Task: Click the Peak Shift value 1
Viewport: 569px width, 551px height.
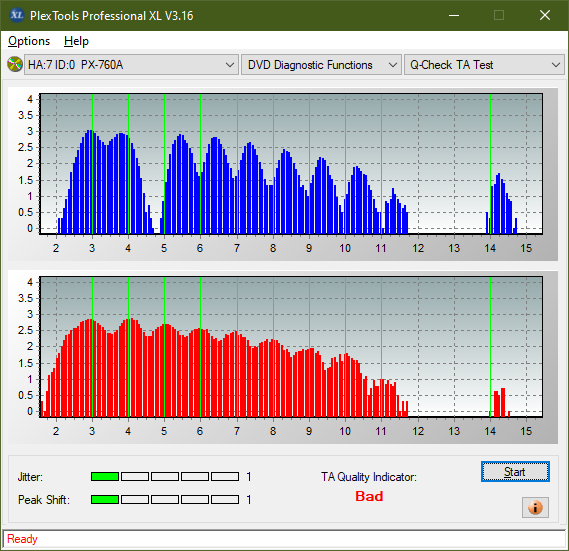Action: [x=249, y=499]
